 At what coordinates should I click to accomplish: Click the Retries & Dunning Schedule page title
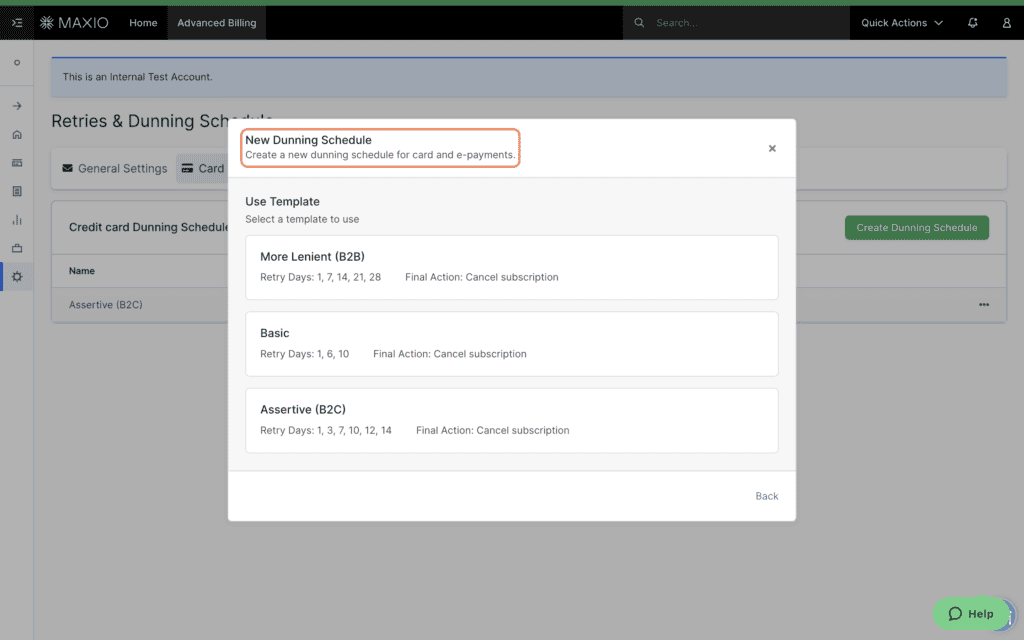click(x=162, y=121)
